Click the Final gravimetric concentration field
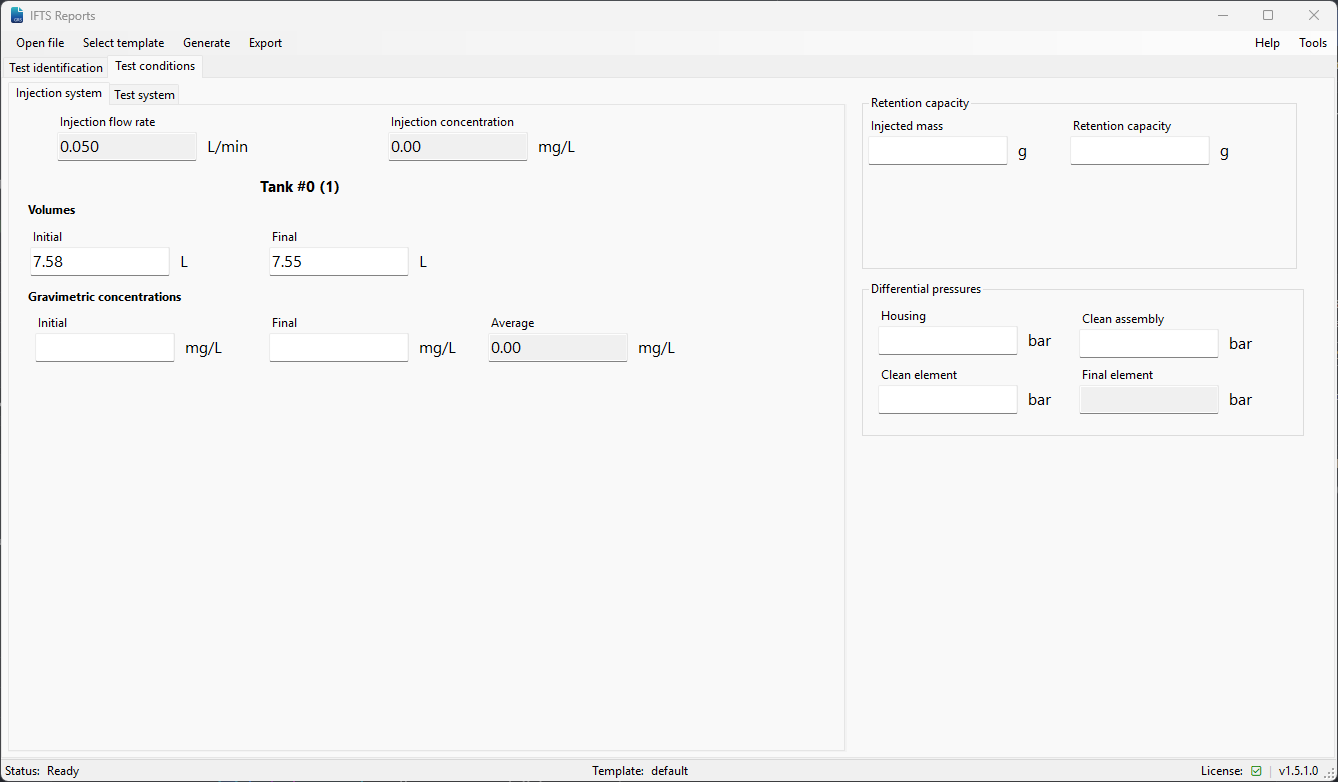Image resolution: width=1338 pixels, height=782 pixels. (x=339, y=348)
